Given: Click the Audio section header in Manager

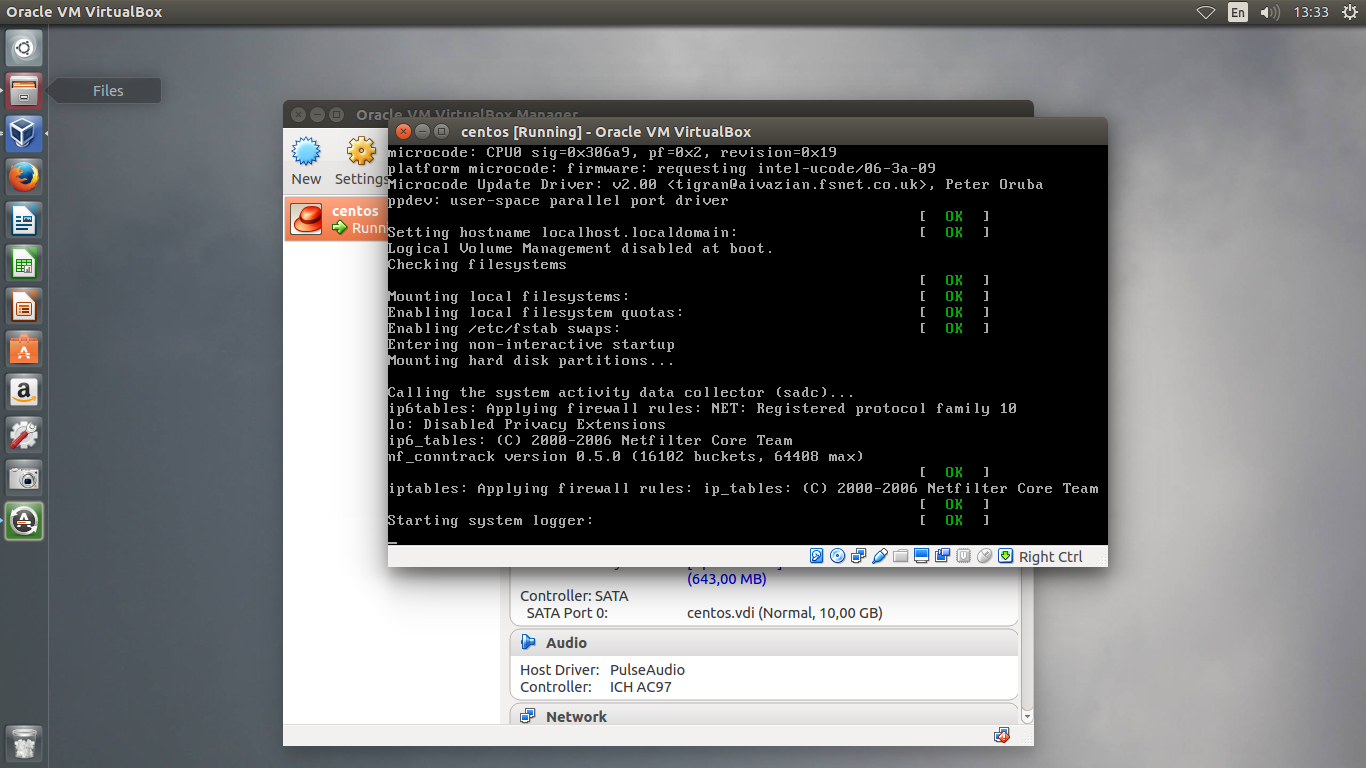Looking at the screenshot, I should tap(765, 643).
